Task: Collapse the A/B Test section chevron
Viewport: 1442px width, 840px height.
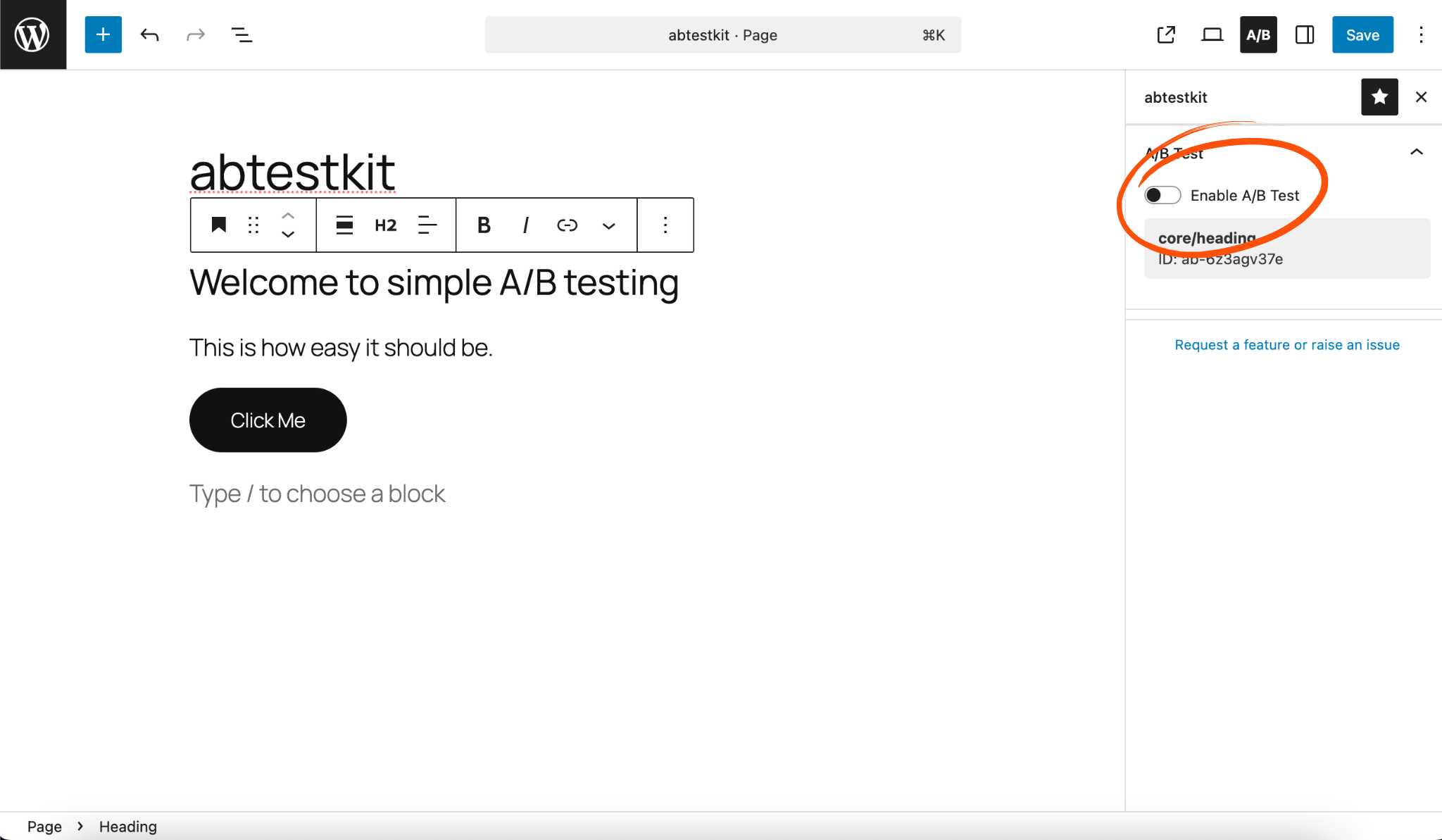Action: 1416,152
